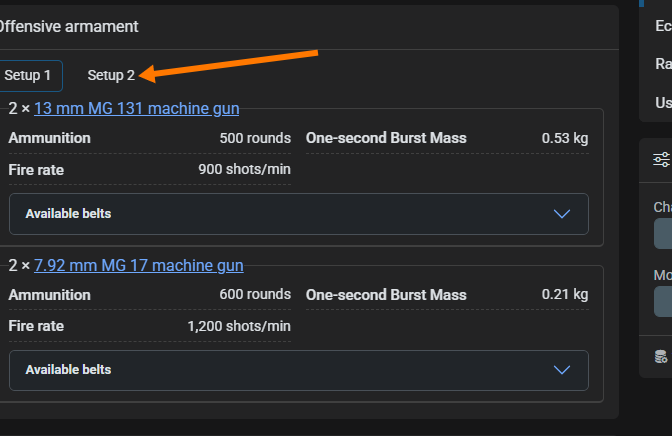Click the MG 17 One-second Burst Mass label

(386, 295)
